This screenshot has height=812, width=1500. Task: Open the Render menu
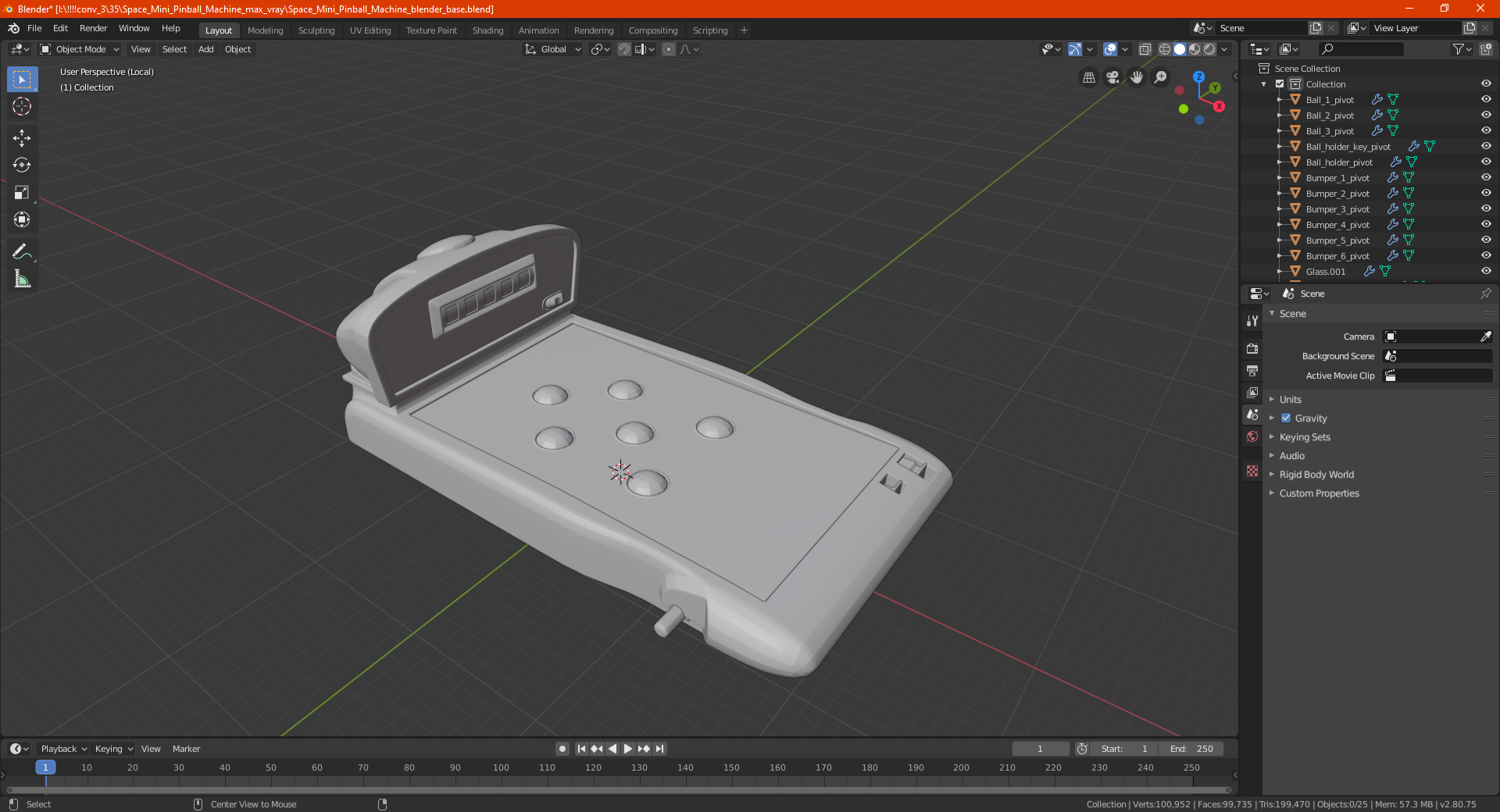pyautogui.click(x=93, y=28)
